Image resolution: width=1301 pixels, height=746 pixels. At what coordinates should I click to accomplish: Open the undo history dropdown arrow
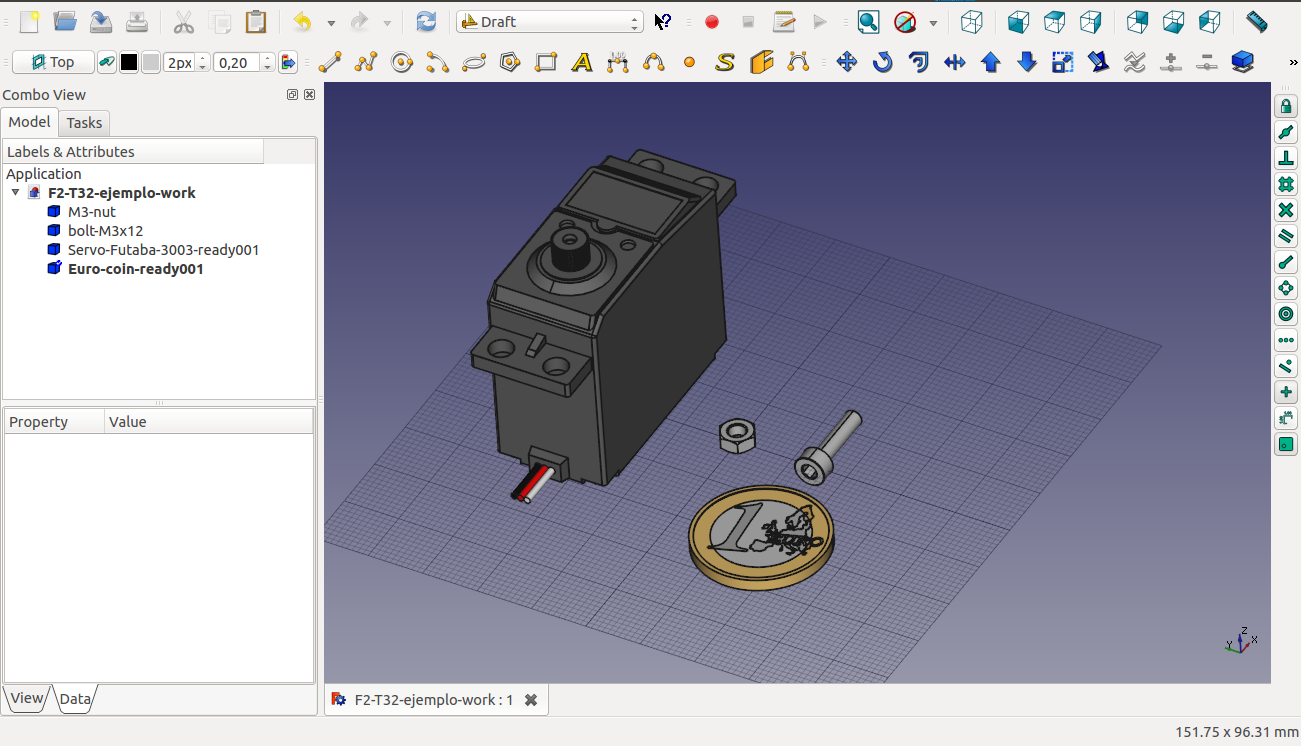330,22
